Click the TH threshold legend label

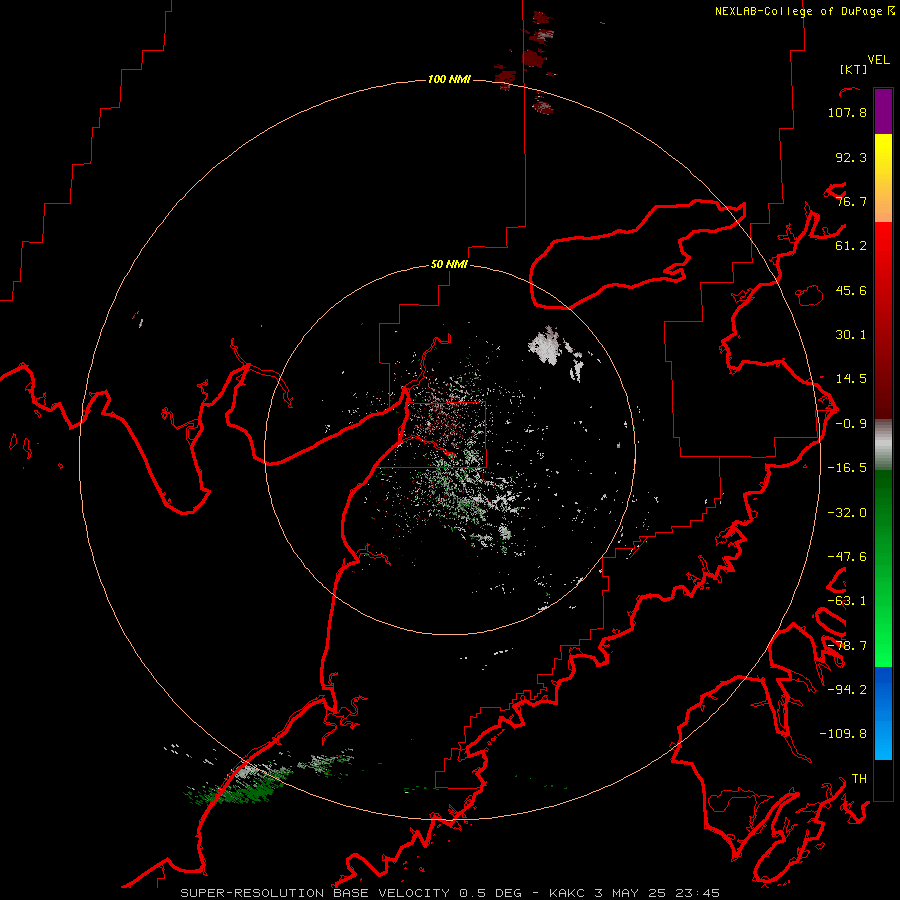pyautogui.click(x=859, y=779)
